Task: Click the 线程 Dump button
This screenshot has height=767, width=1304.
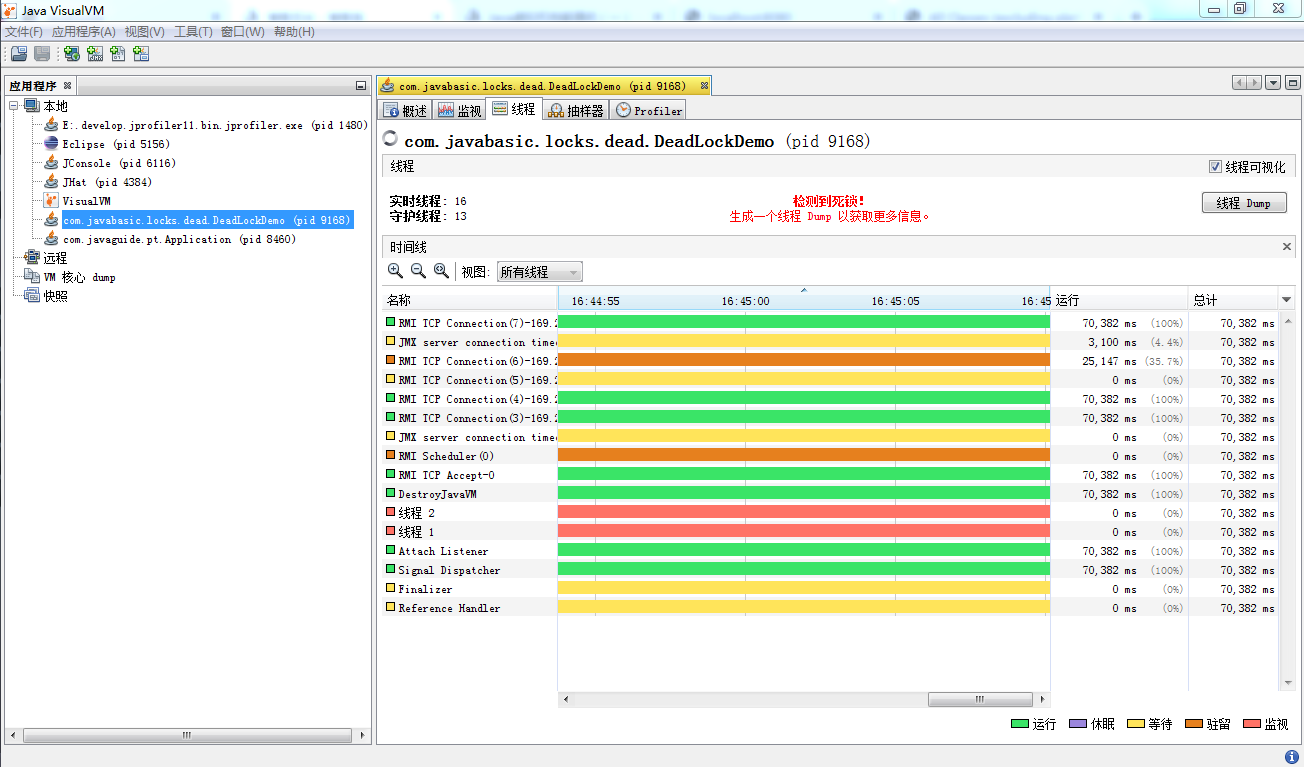Action: (x=1244, y=203)
